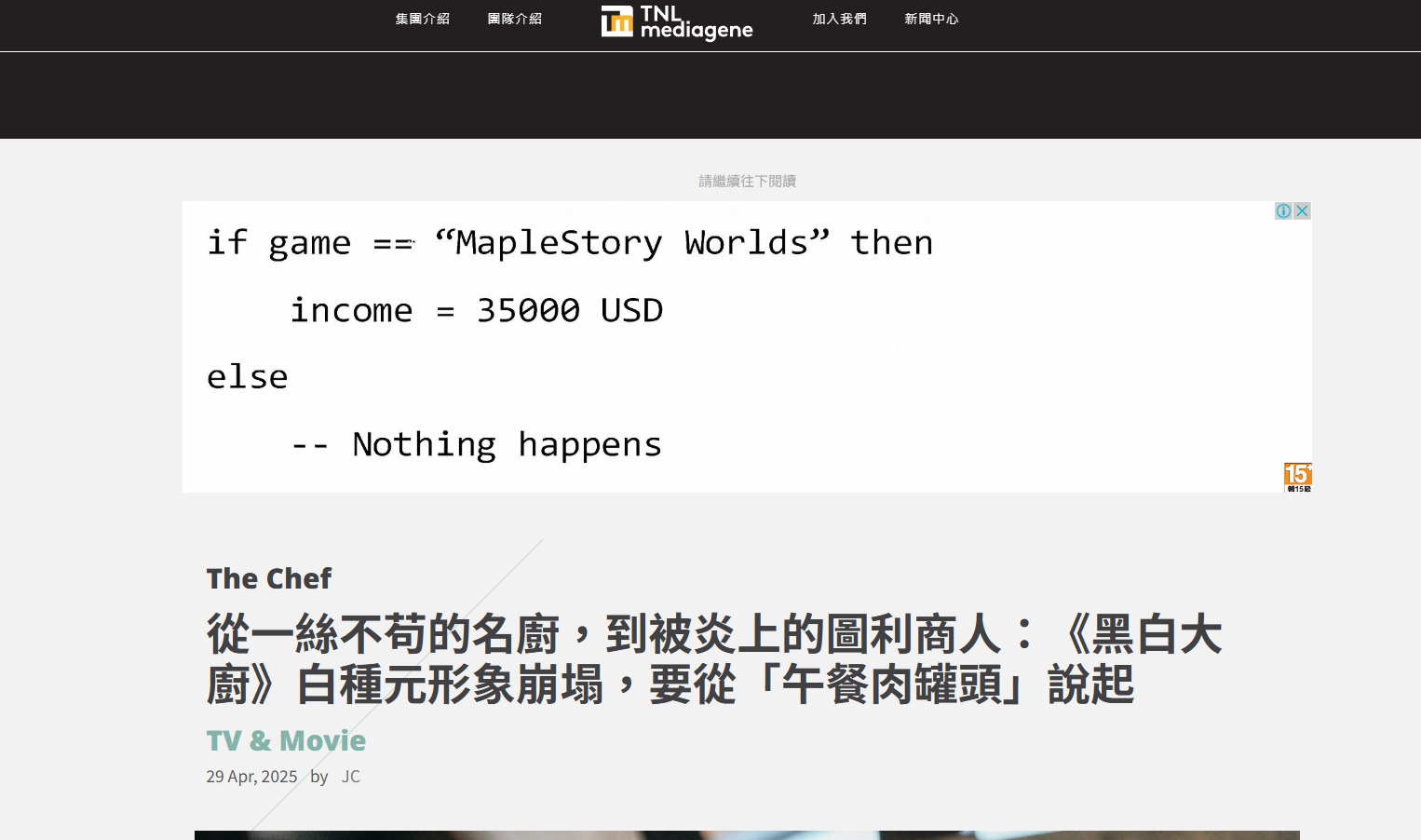Click the date 29 Apr, 2025
This screenshot has width=1421, height=840.
(251, 777)
